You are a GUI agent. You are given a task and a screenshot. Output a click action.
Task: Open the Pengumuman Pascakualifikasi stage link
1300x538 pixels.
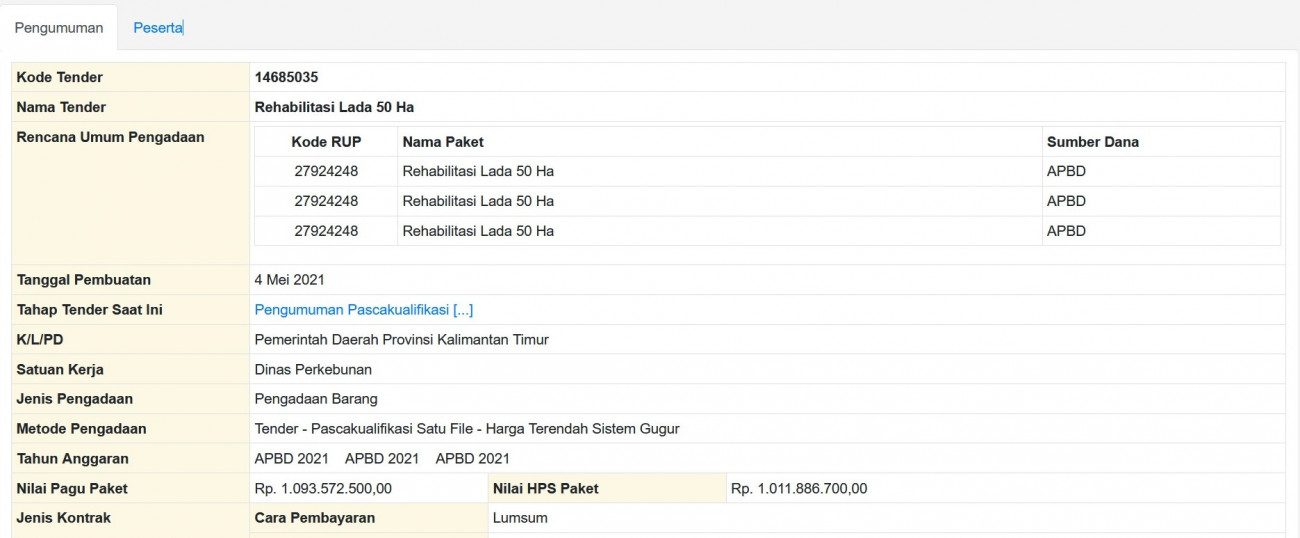click(x=363, y=310)
